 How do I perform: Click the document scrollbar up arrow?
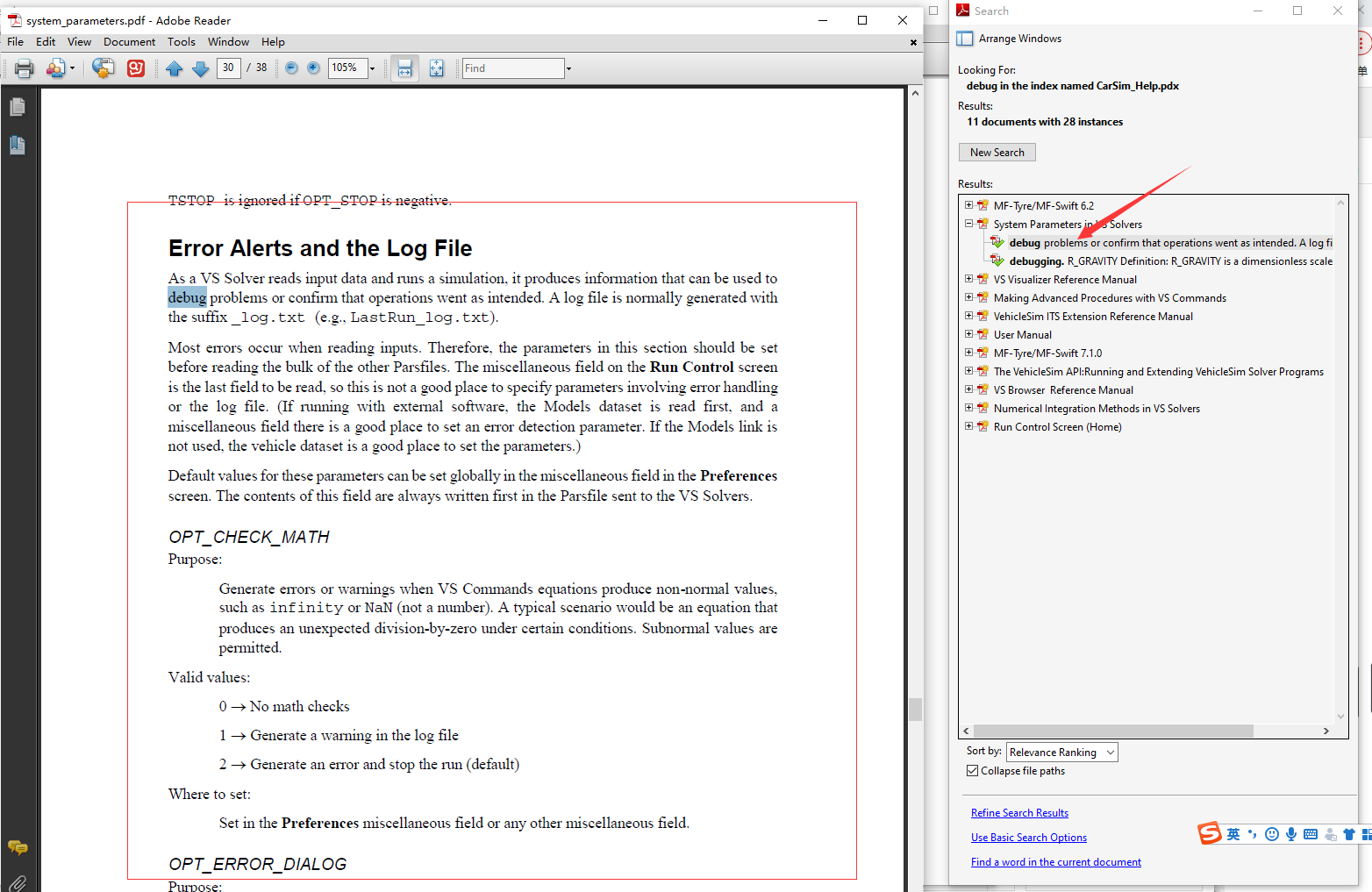pos(915,93)
